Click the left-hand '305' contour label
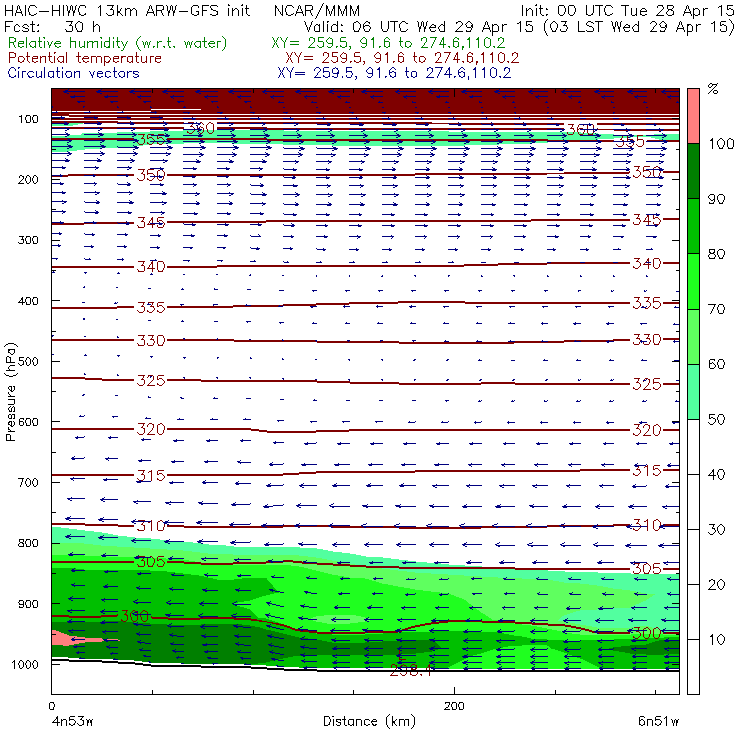The width and height of the screenshot is (740, 740). tap(151, 562)
